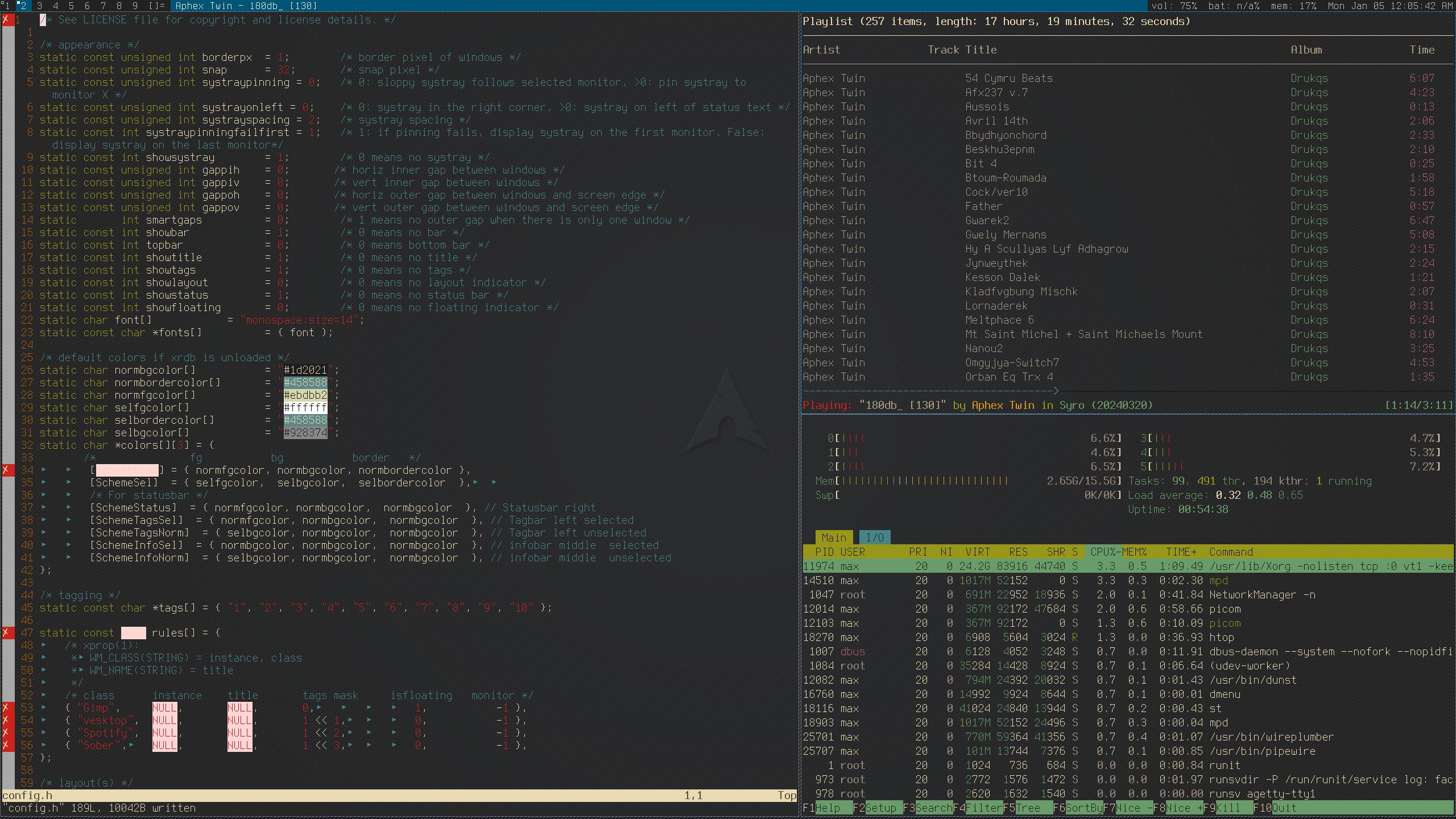1456x819 pixels.
Task: Select htop Main tab
Action: point(833,537)
